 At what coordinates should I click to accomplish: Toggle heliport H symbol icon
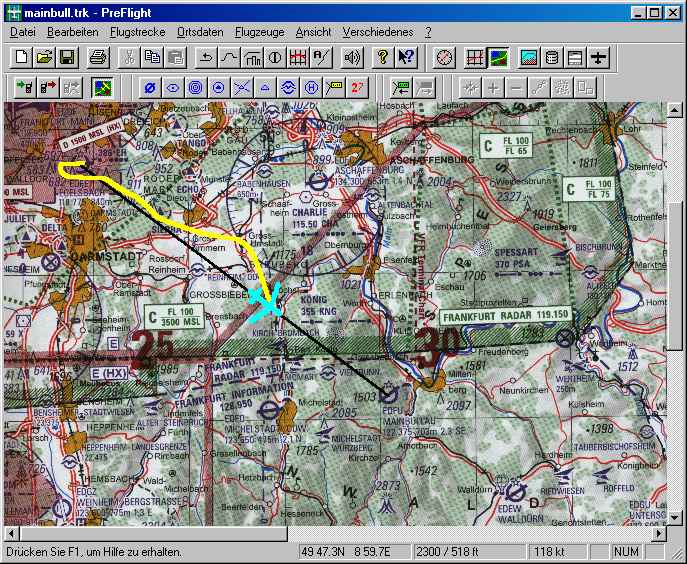point(311,88)
